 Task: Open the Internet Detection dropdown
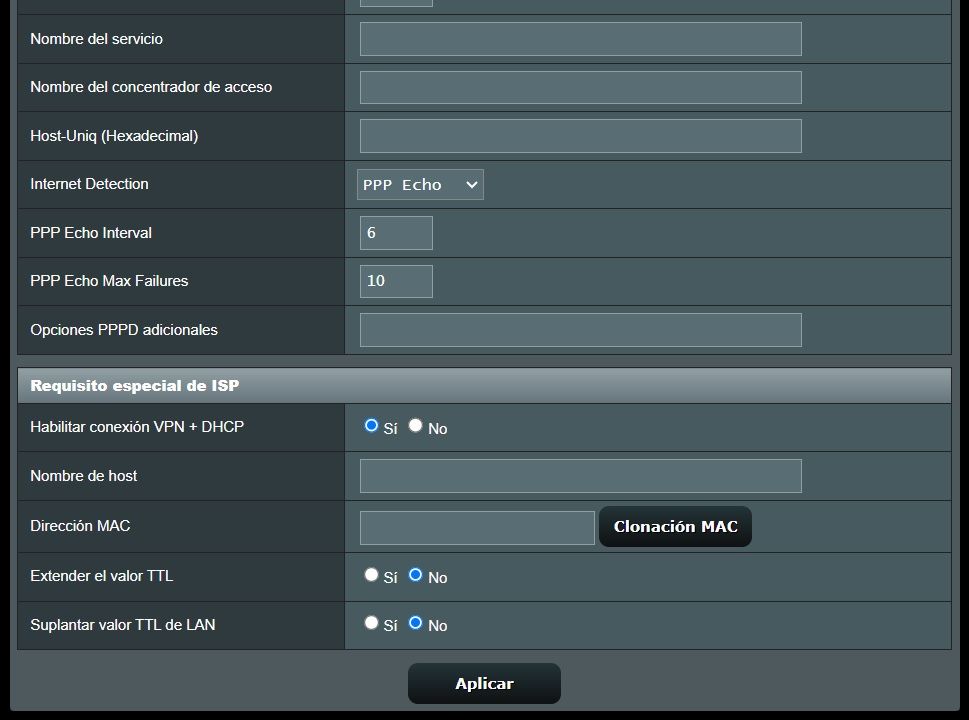pyautogui.click(x=420, y=185)
